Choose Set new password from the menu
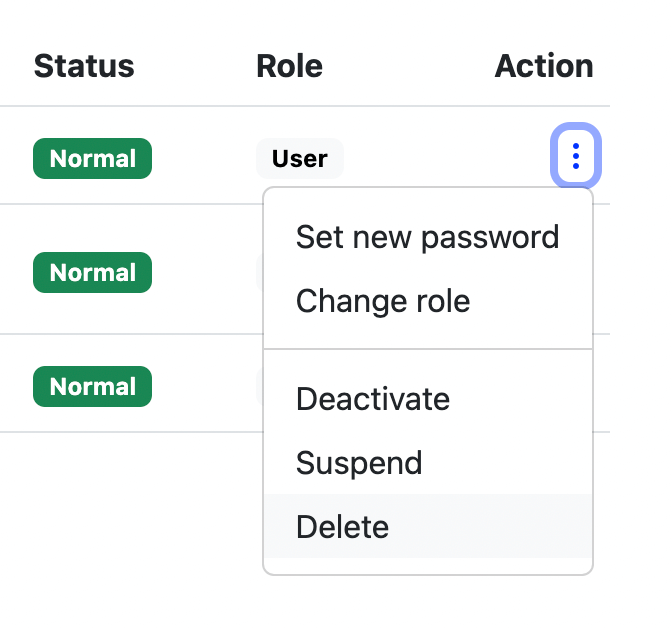 click(x=427, y=238)
